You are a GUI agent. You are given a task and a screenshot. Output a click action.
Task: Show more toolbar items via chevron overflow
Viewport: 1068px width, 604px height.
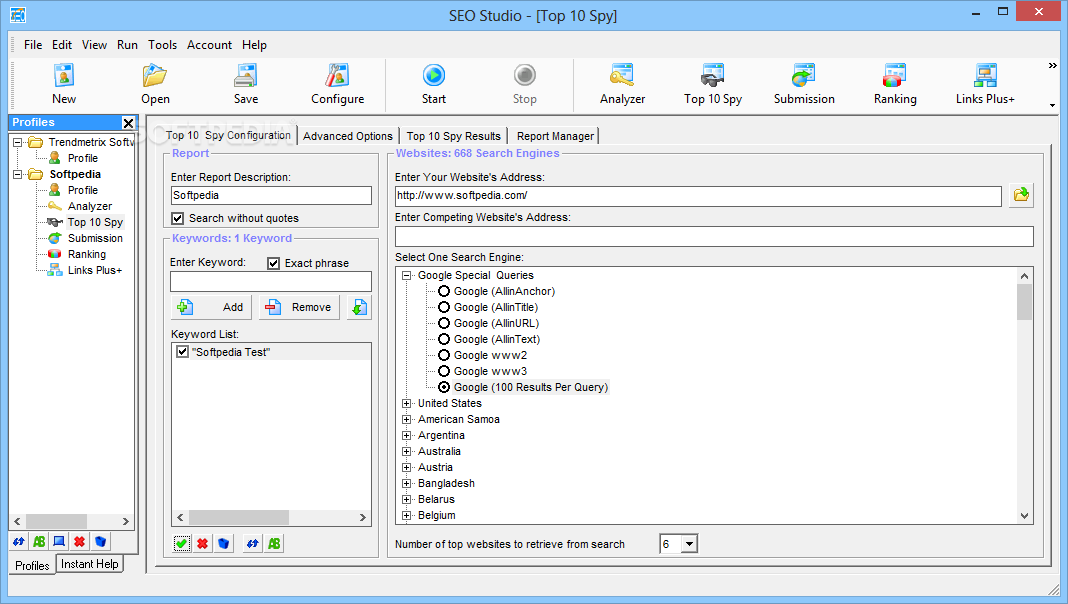point(1052,65)
